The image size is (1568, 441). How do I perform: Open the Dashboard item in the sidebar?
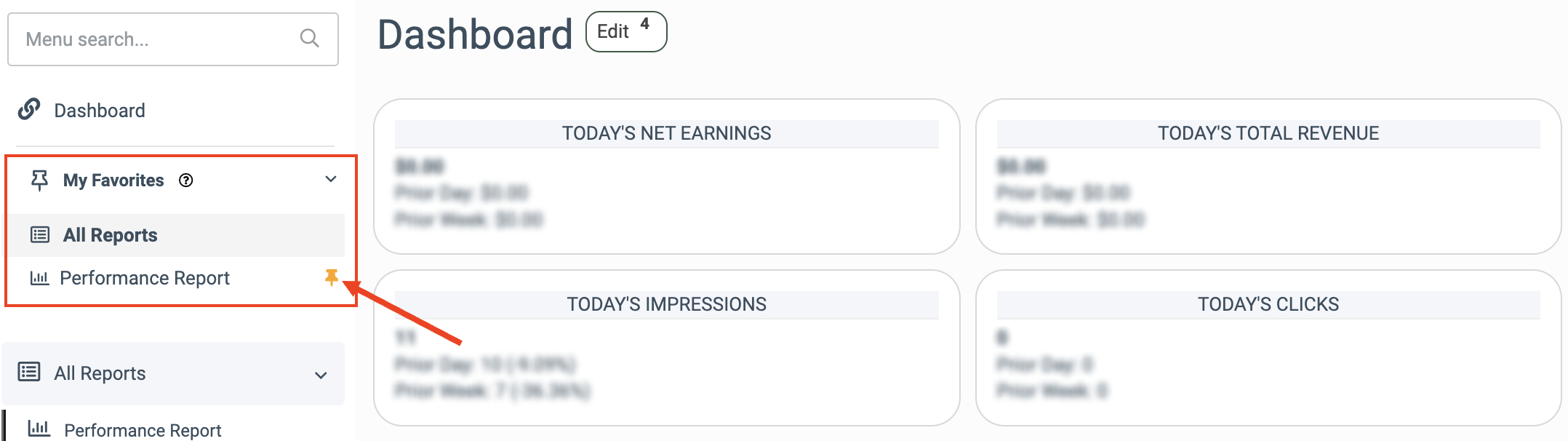coord(100,111)
